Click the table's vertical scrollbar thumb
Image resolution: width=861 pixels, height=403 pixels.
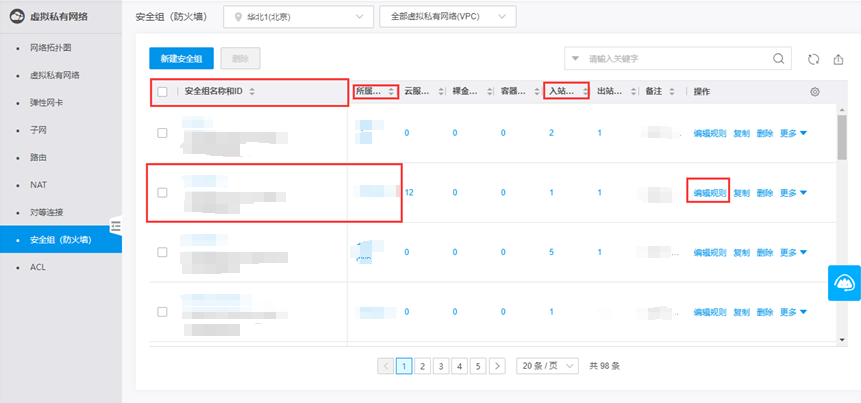click(x=842, y=137)
